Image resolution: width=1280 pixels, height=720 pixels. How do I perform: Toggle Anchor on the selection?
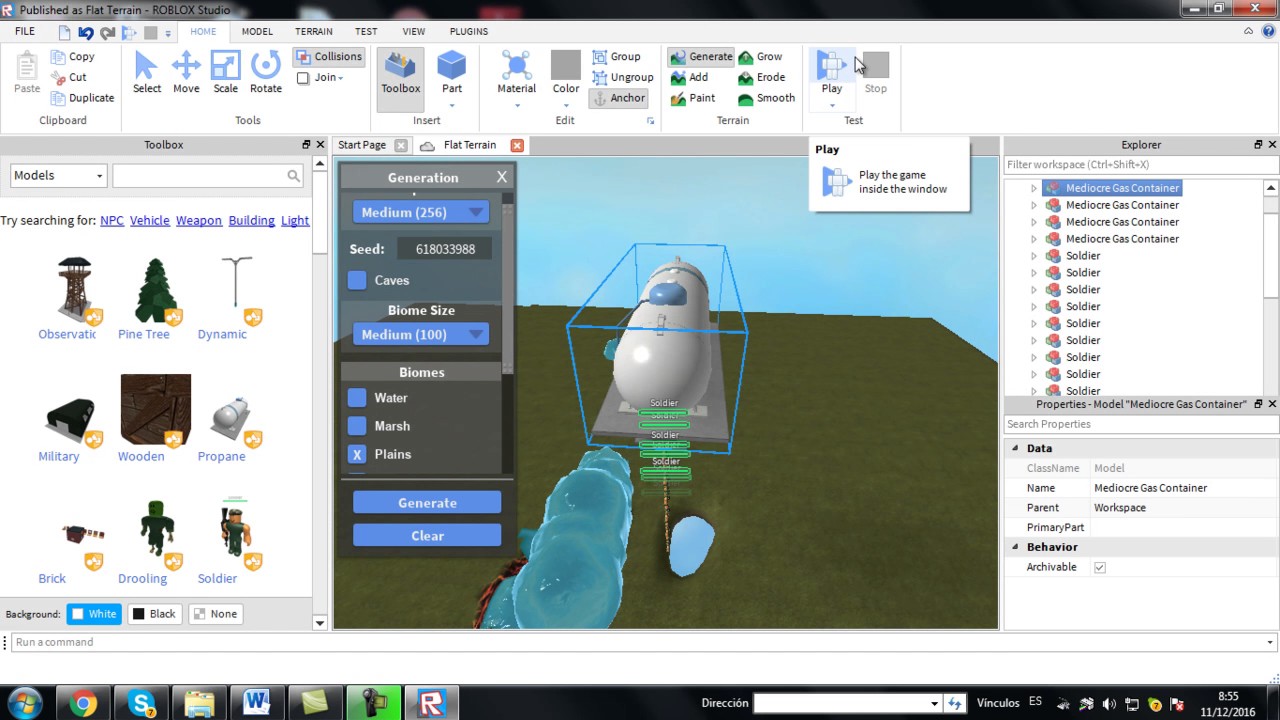coord(618,98)
